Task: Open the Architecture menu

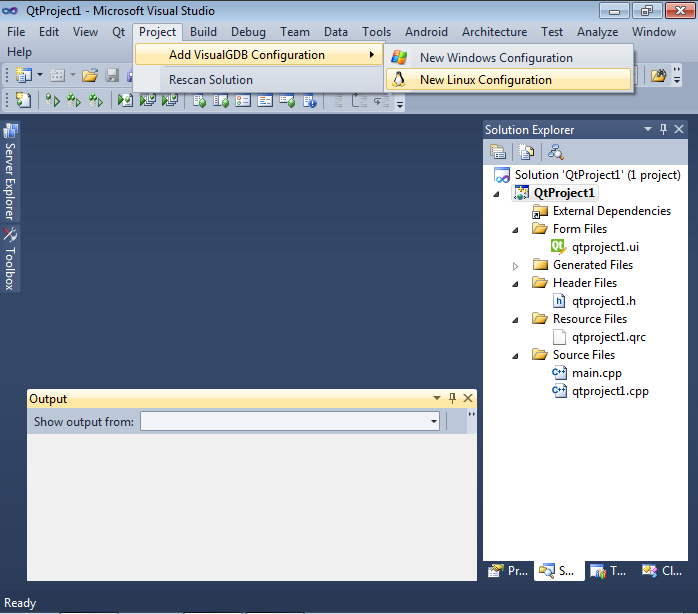Action: (x=494, y=32)
